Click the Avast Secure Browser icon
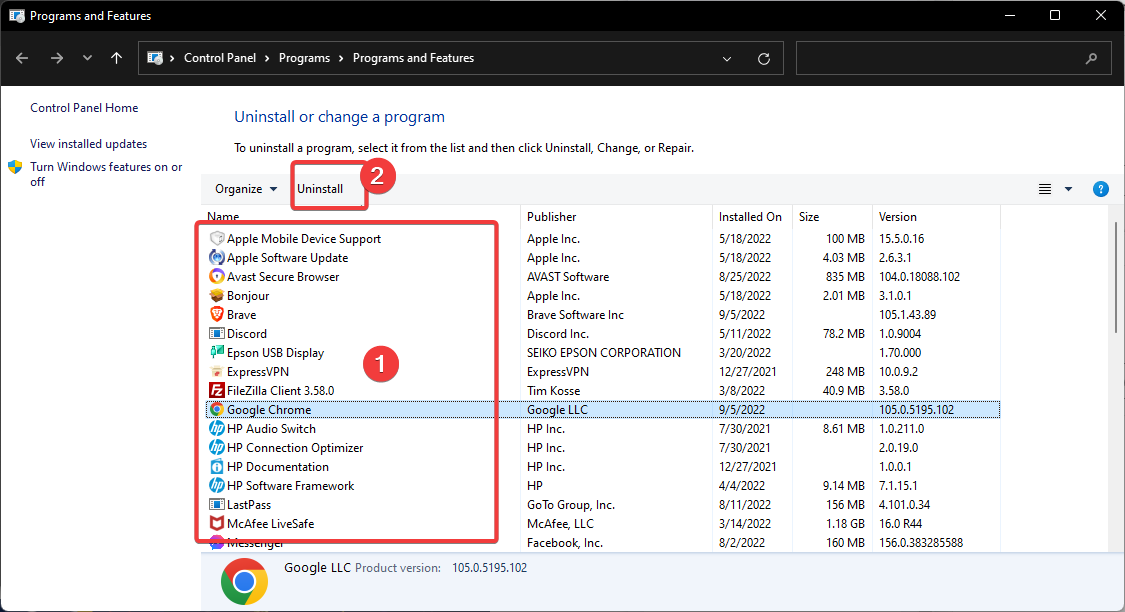1125x612 pixels. click(217, 276)
